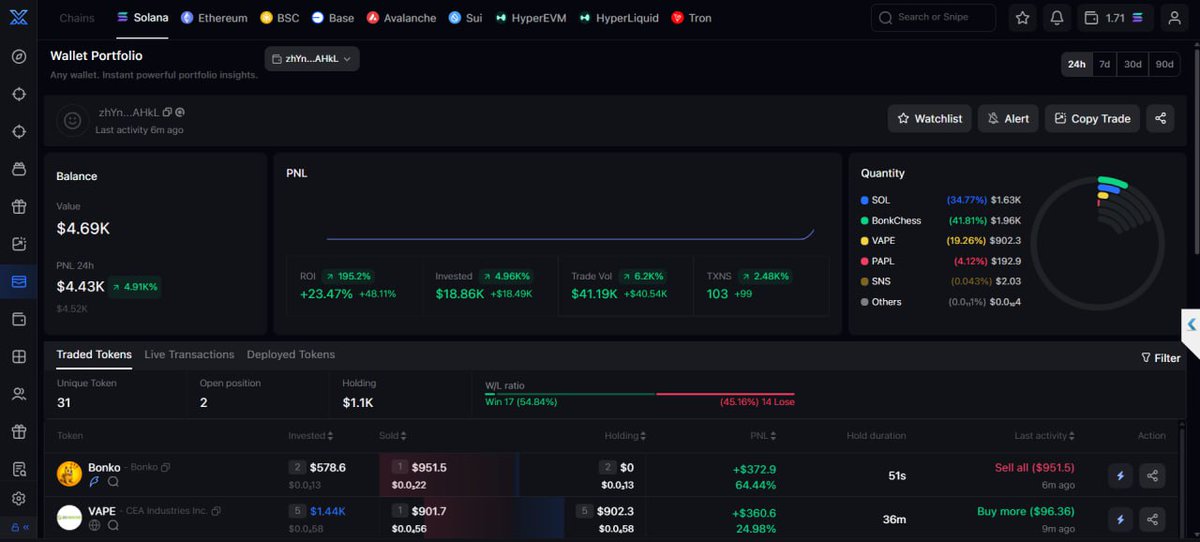Switch to the Base chain
The width and height of the screenshot is (1200, 542).
tap(333, 18)
